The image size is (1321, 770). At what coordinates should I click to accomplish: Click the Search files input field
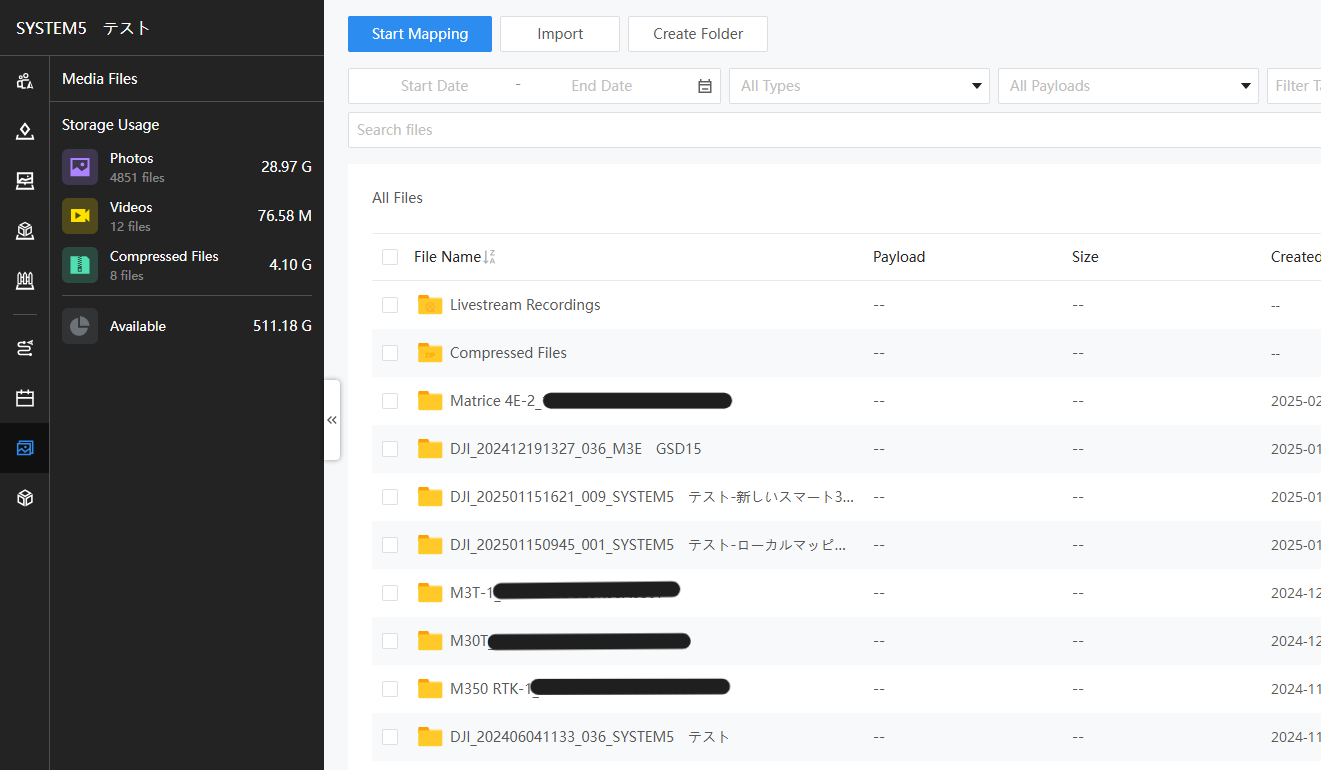click(x=830, y=130)
